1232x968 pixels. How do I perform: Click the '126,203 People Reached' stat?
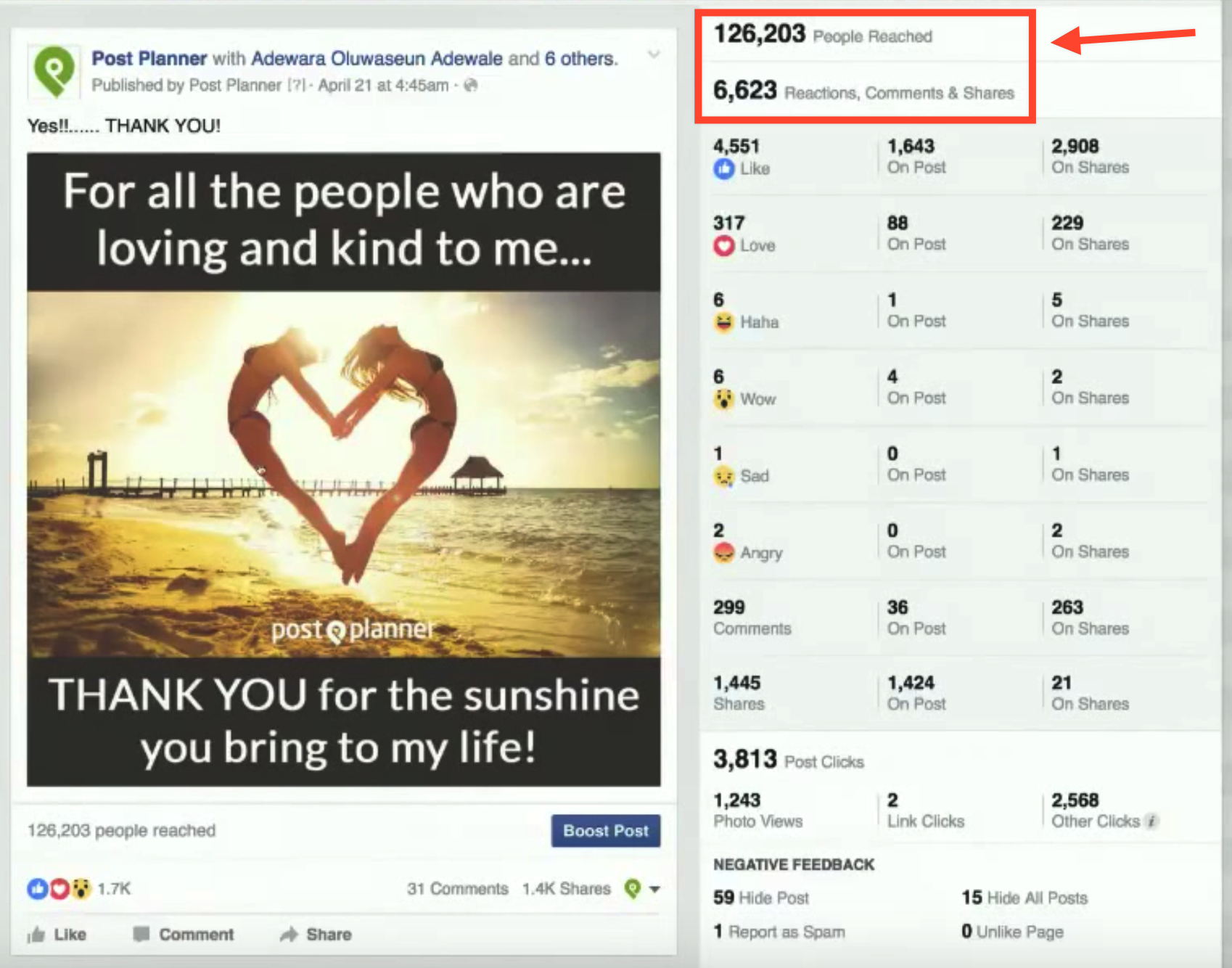click(823, 34)
